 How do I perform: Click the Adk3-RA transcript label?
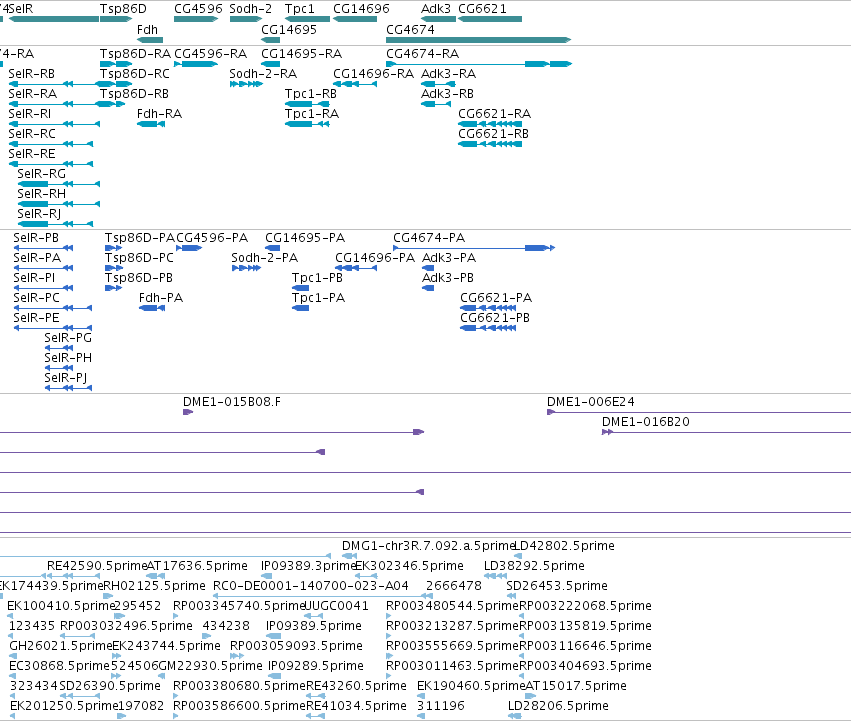point(448,74)
